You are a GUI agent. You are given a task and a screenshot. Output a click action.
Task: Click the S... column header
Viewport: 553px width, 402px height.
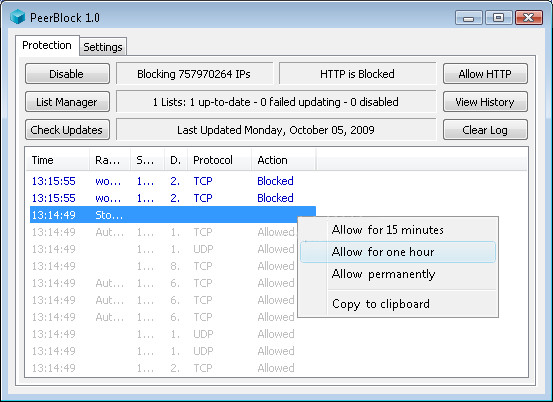point(147,160)
